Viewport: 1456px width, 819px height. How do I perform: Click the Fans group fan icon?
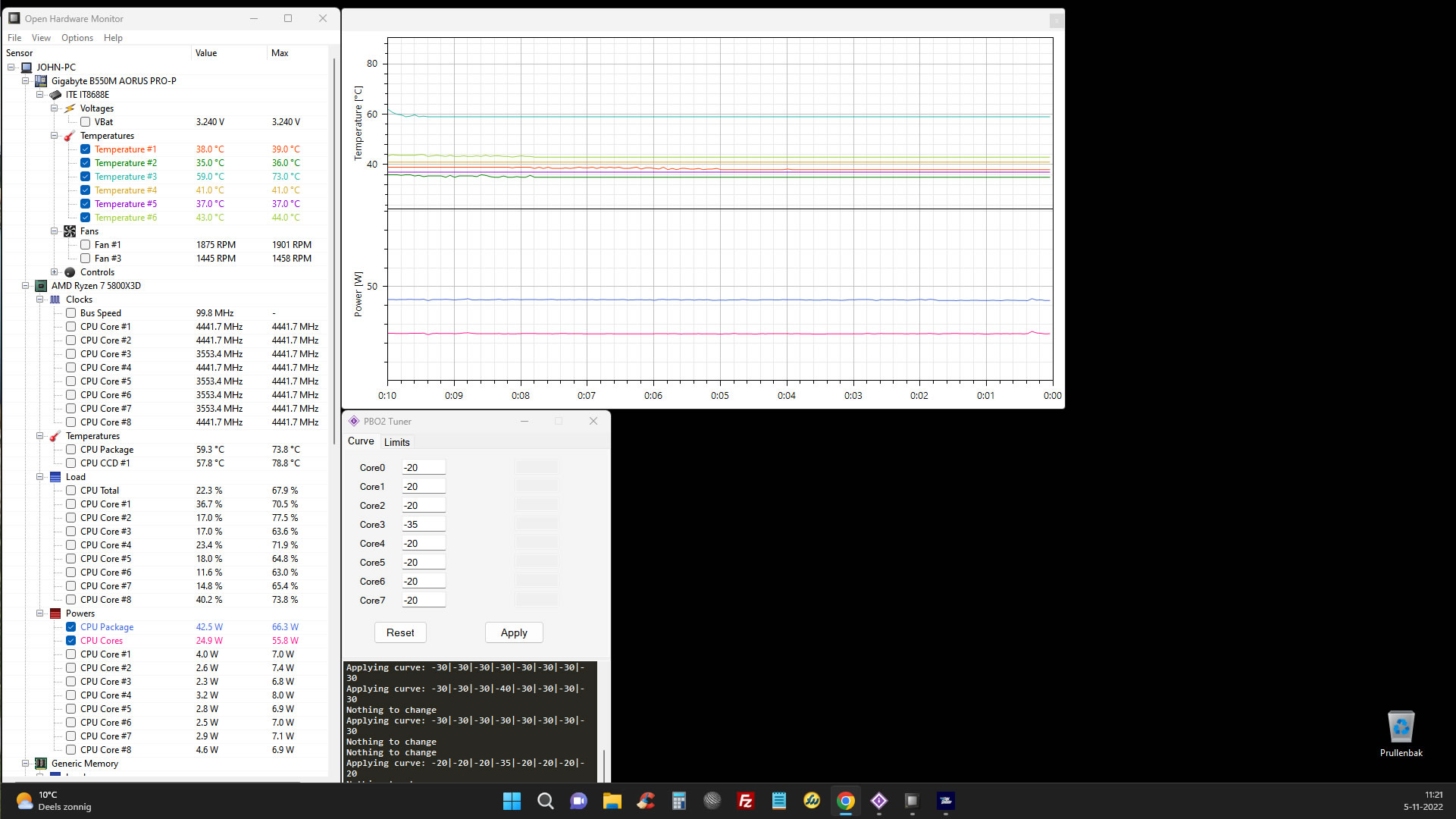[70, 231]
